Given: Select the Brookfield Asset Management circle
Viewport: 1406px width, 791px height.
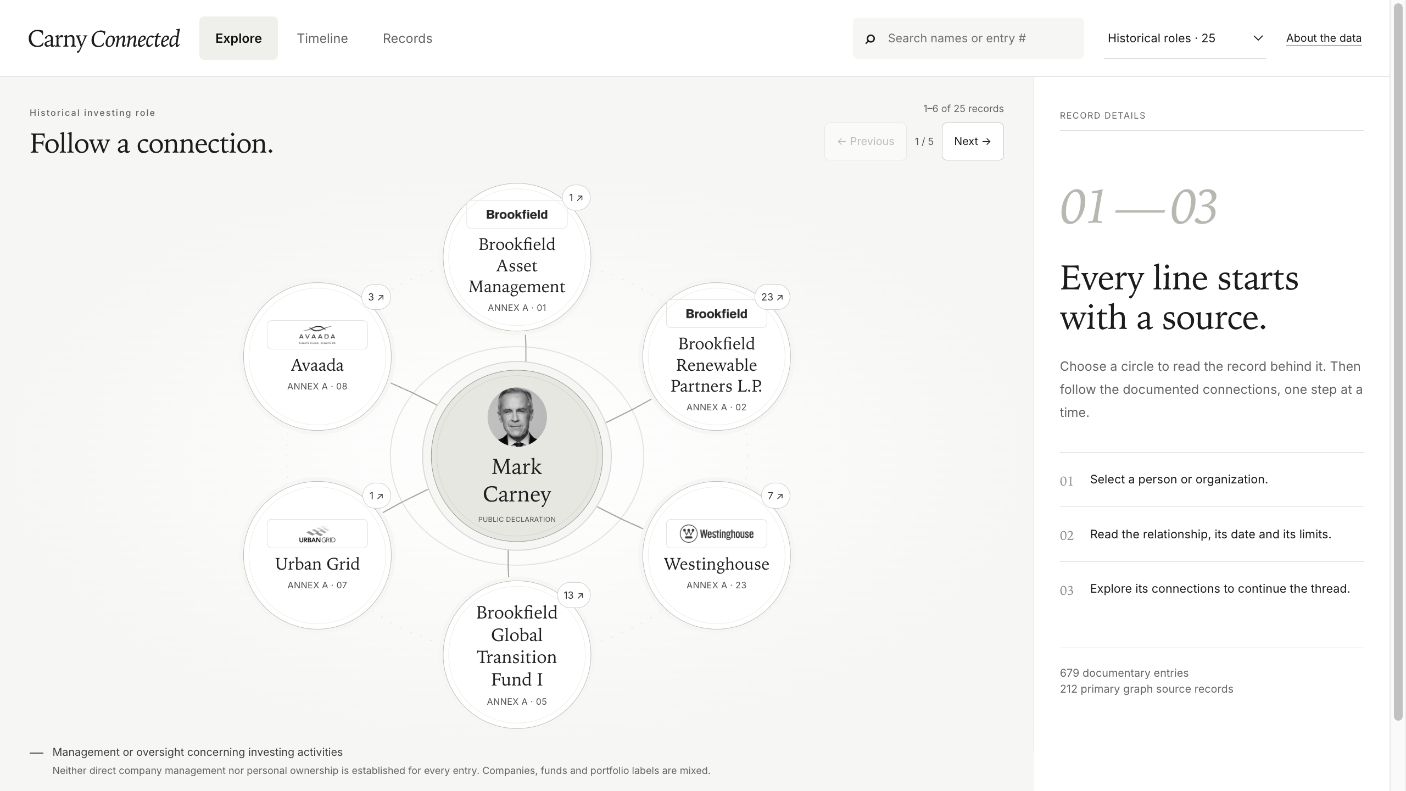Looking at the screenshot, I should pyautogui.click(x=517, y=257).
